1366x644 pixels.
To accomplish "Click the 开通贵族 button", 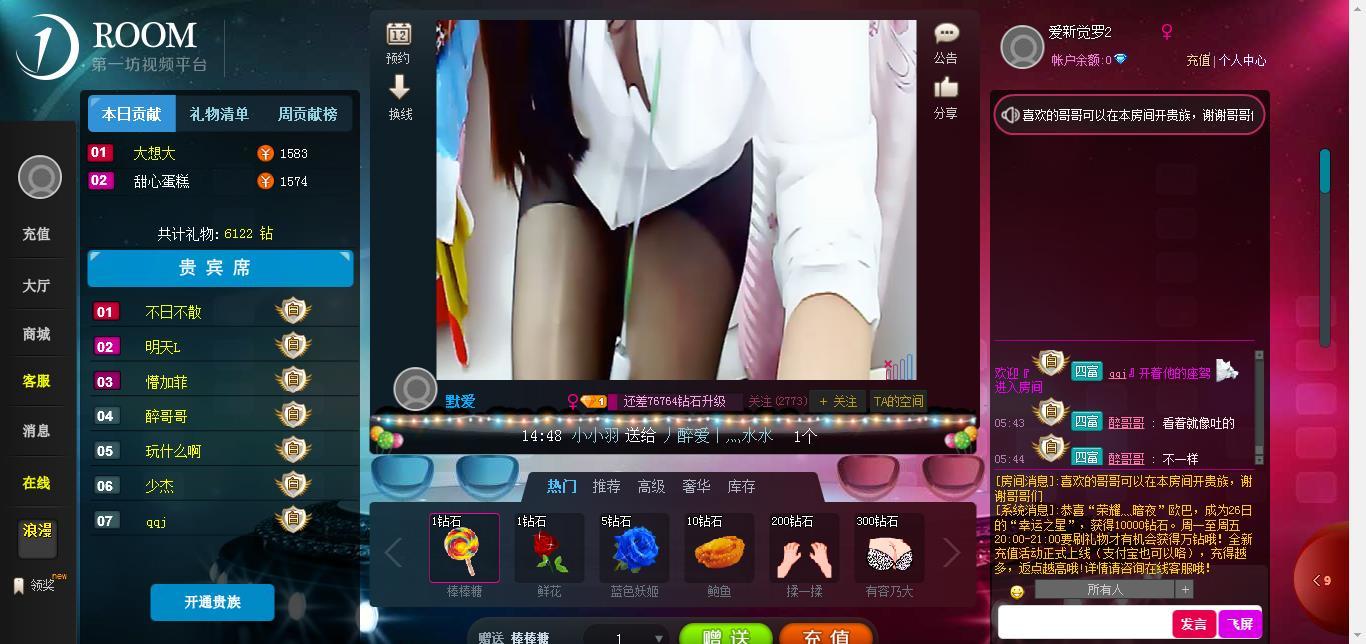I will coord(212,602).
